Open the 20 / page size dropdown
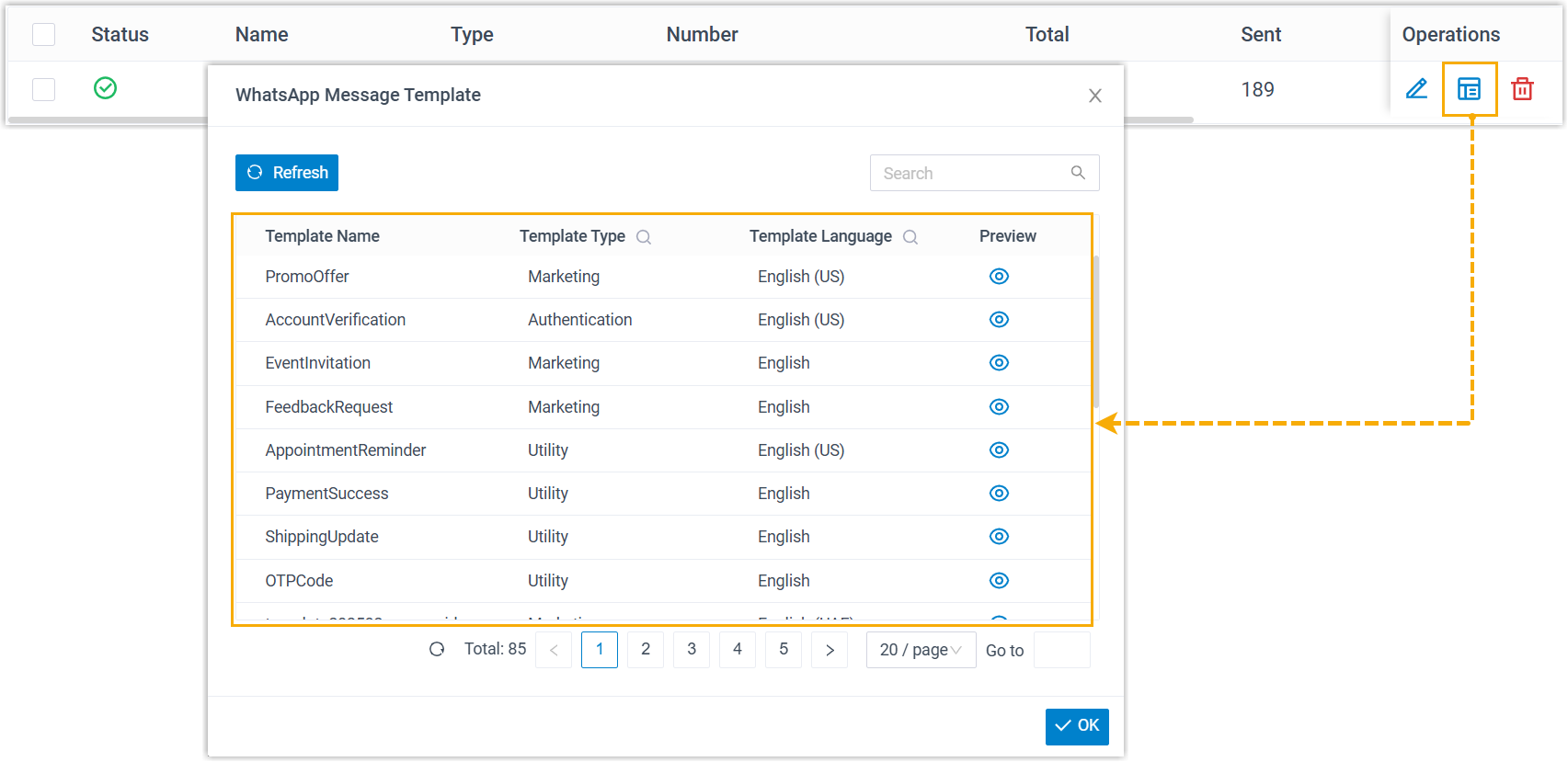Screen dimensions: 1568x762 click(921, 650)
